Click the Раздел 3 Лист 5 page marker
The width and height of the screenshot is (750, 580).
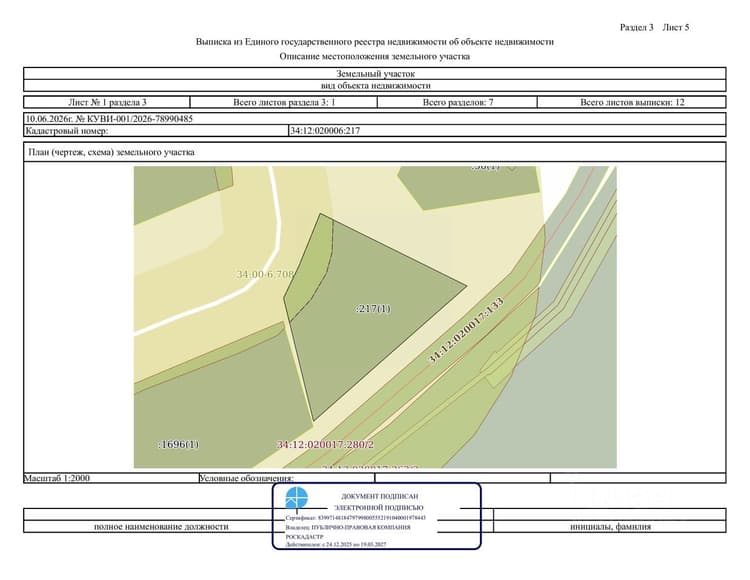[654, 27]
